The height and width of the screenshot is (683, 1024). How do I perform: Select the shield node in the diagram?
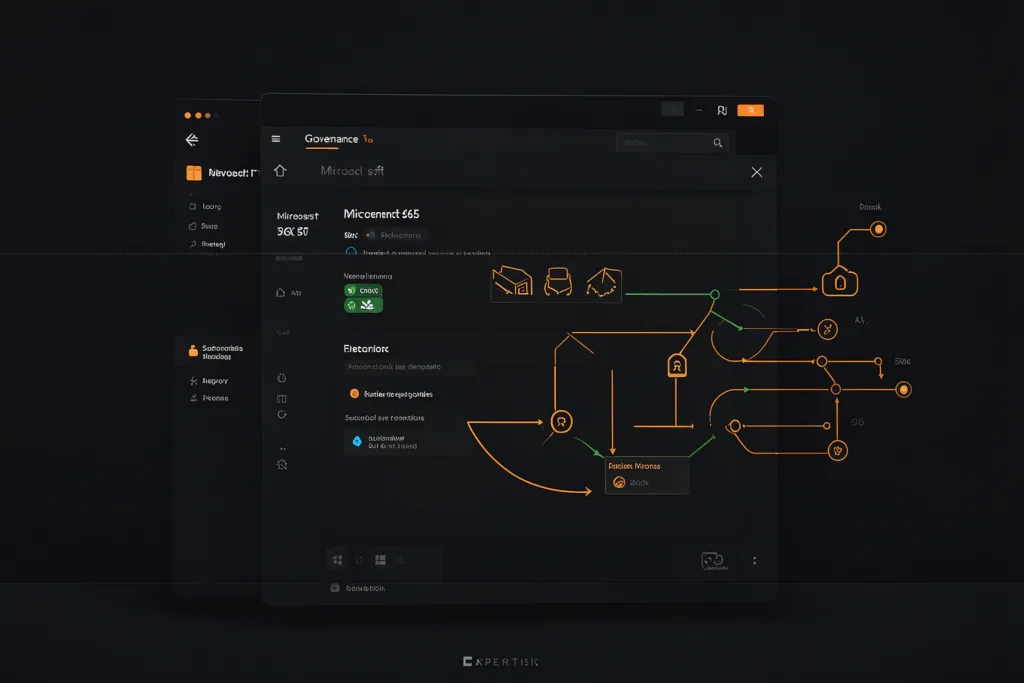[x=838, y=451]
